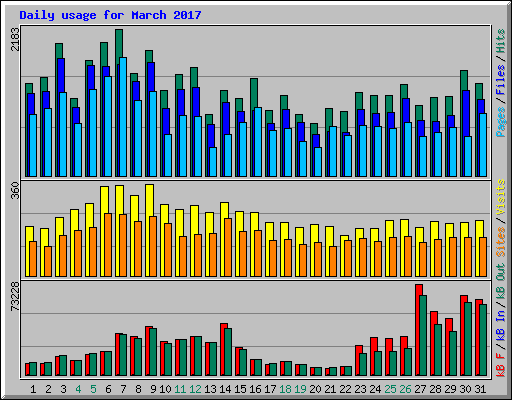Click the 'Sites' legend label
This screenshot has height=400, width=512.
click(501, 242)
